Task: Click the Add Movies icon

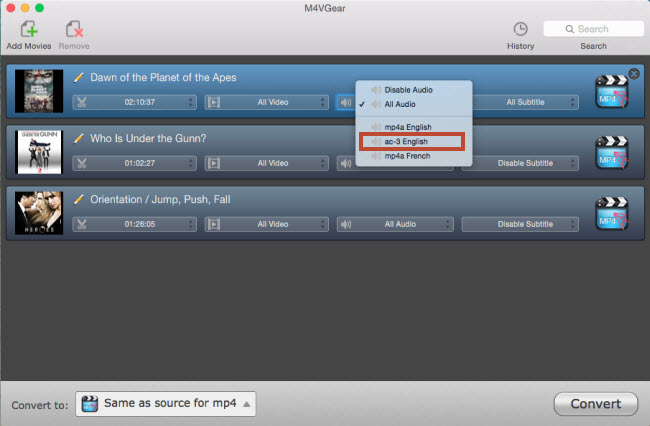Action: point(28,30)
